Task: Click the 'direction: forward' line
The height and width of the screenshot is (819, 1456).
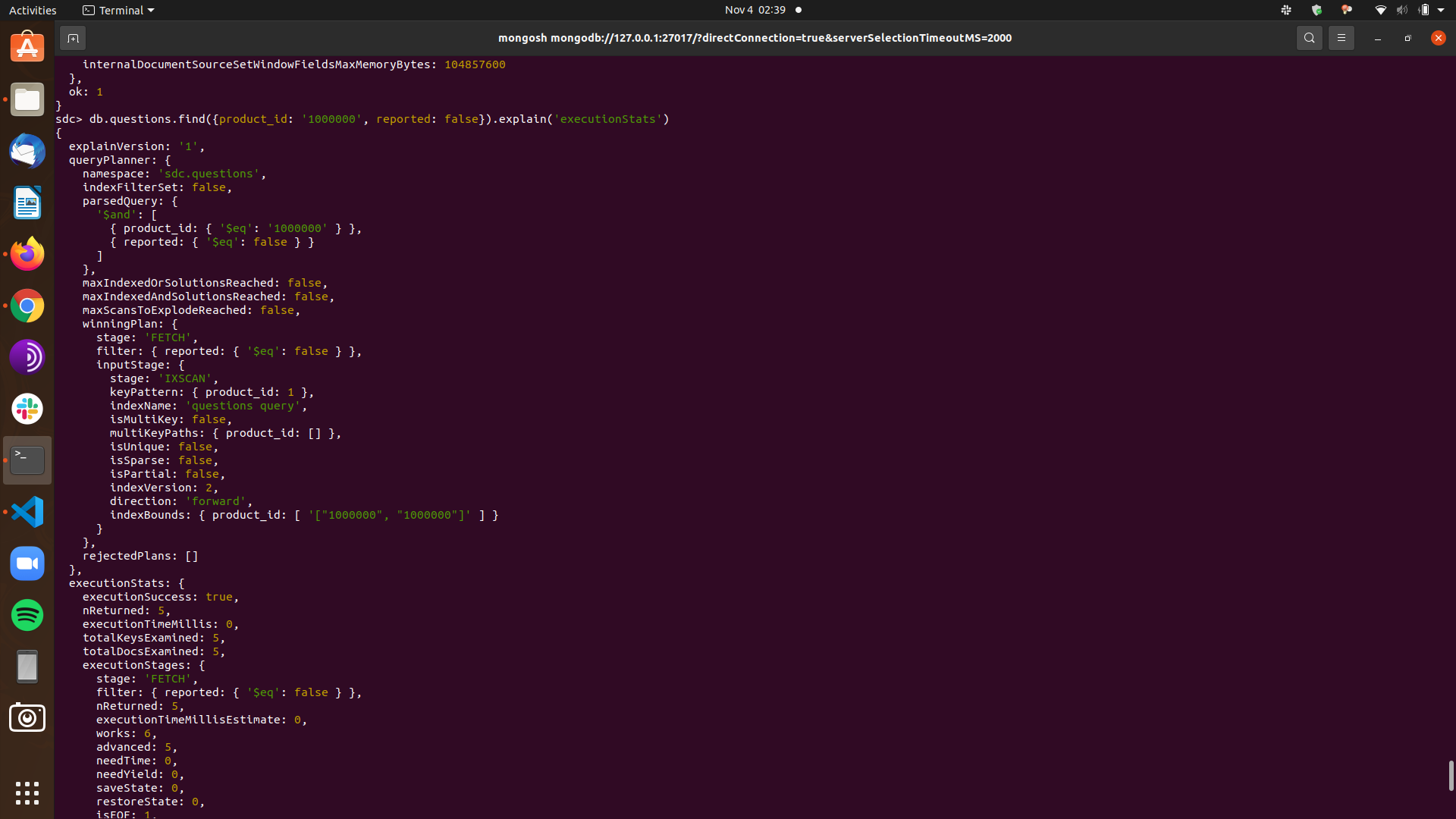Action: coord(181,501)
